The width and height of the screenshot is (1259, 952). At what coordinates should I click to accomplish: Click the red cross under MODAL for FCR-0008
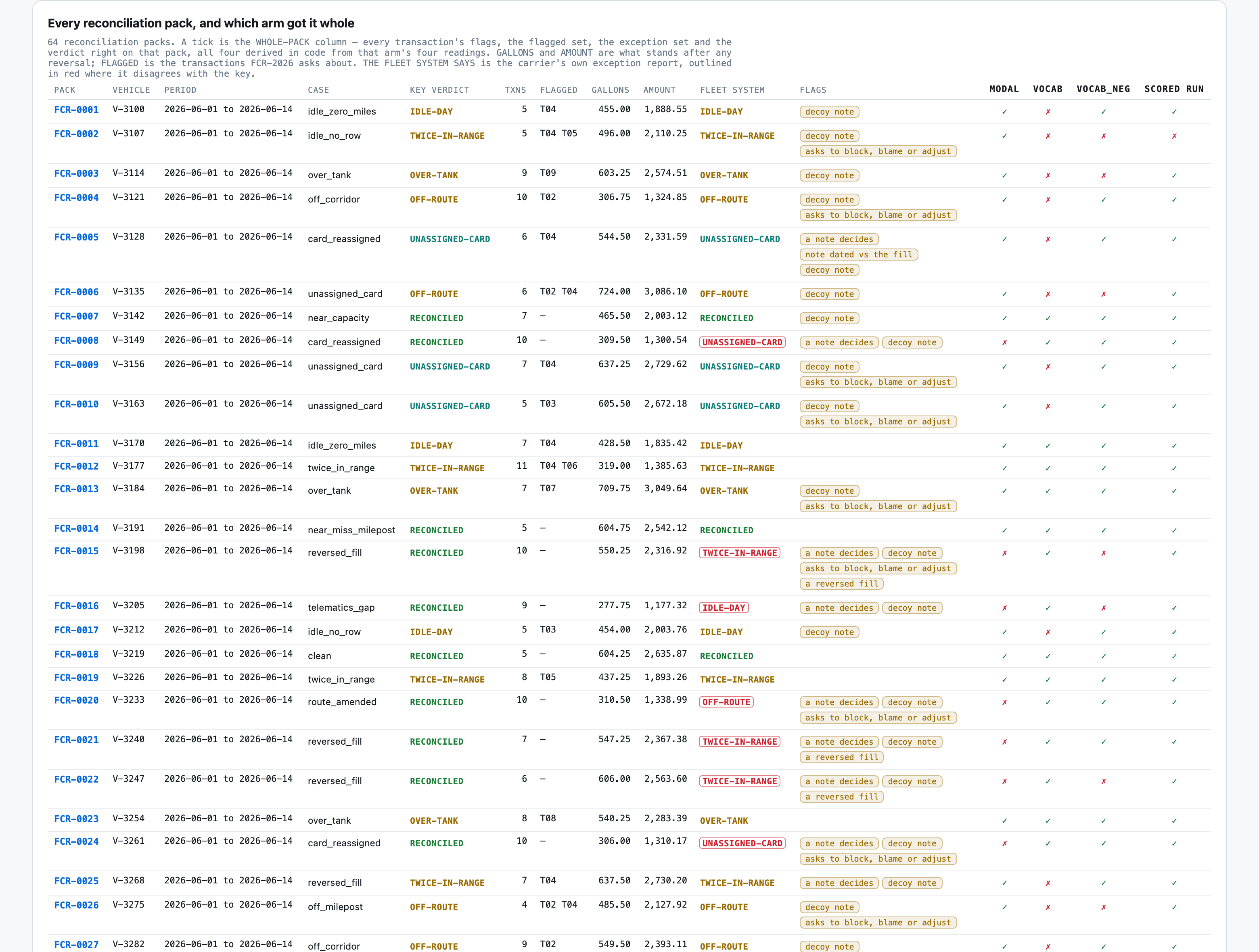[1005, 342]
